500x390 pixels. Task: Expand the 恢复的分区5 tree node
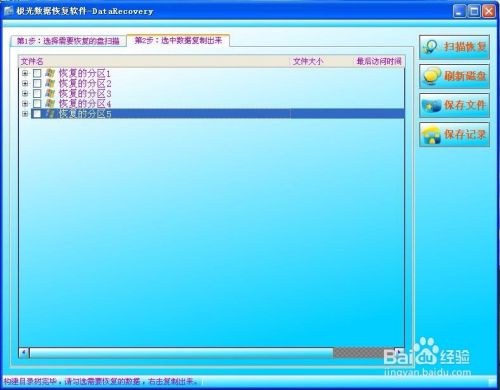coord(25,114)
